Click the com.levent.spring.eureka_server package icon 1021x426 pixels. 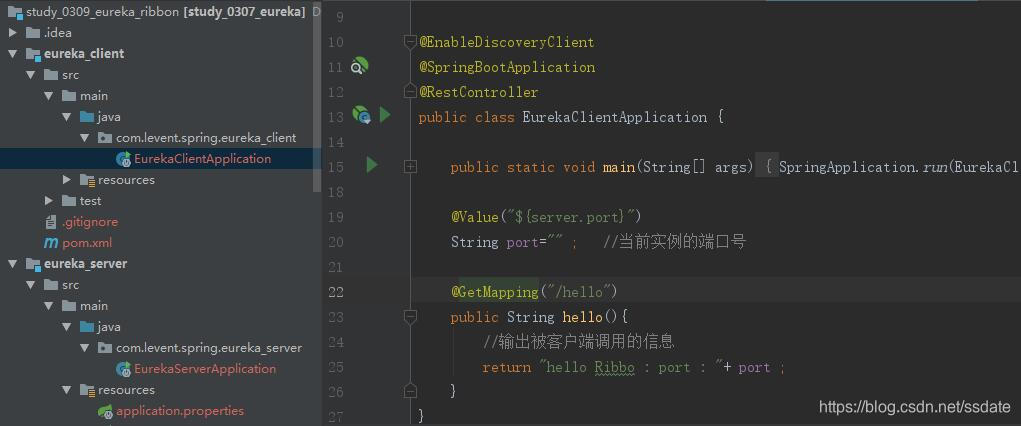tap(104, 348)
